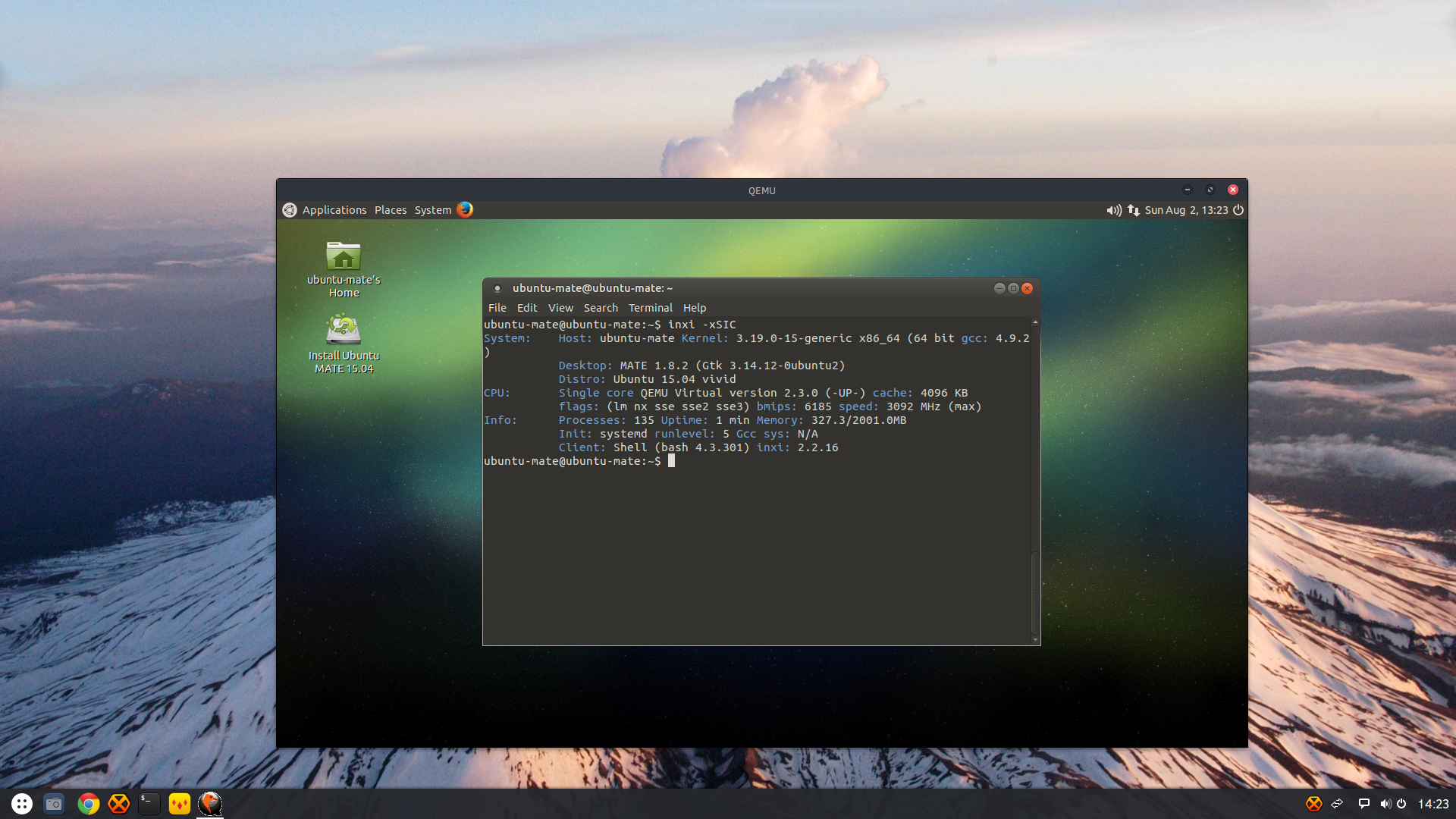This screenshot has height=819, width=1456.
Task: Minimize the QEMU window
Action: point(1188,190)
